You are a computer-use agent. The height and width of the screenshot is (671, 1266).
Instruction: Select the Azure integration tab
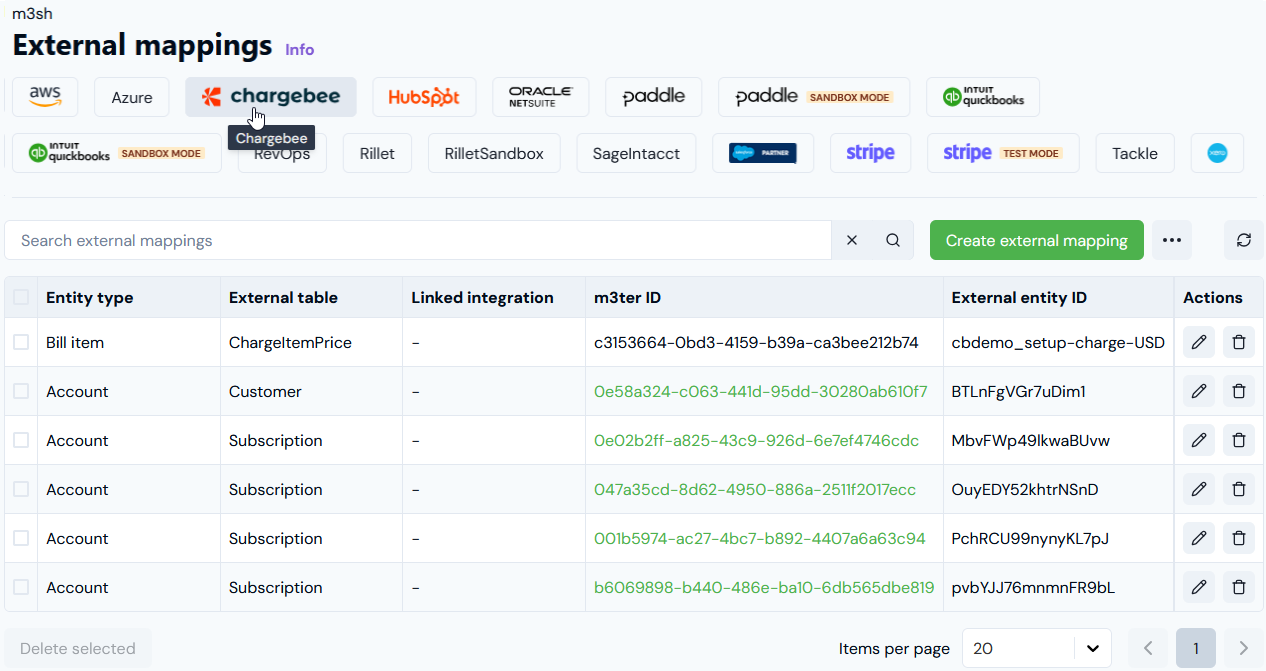(132, 97)
